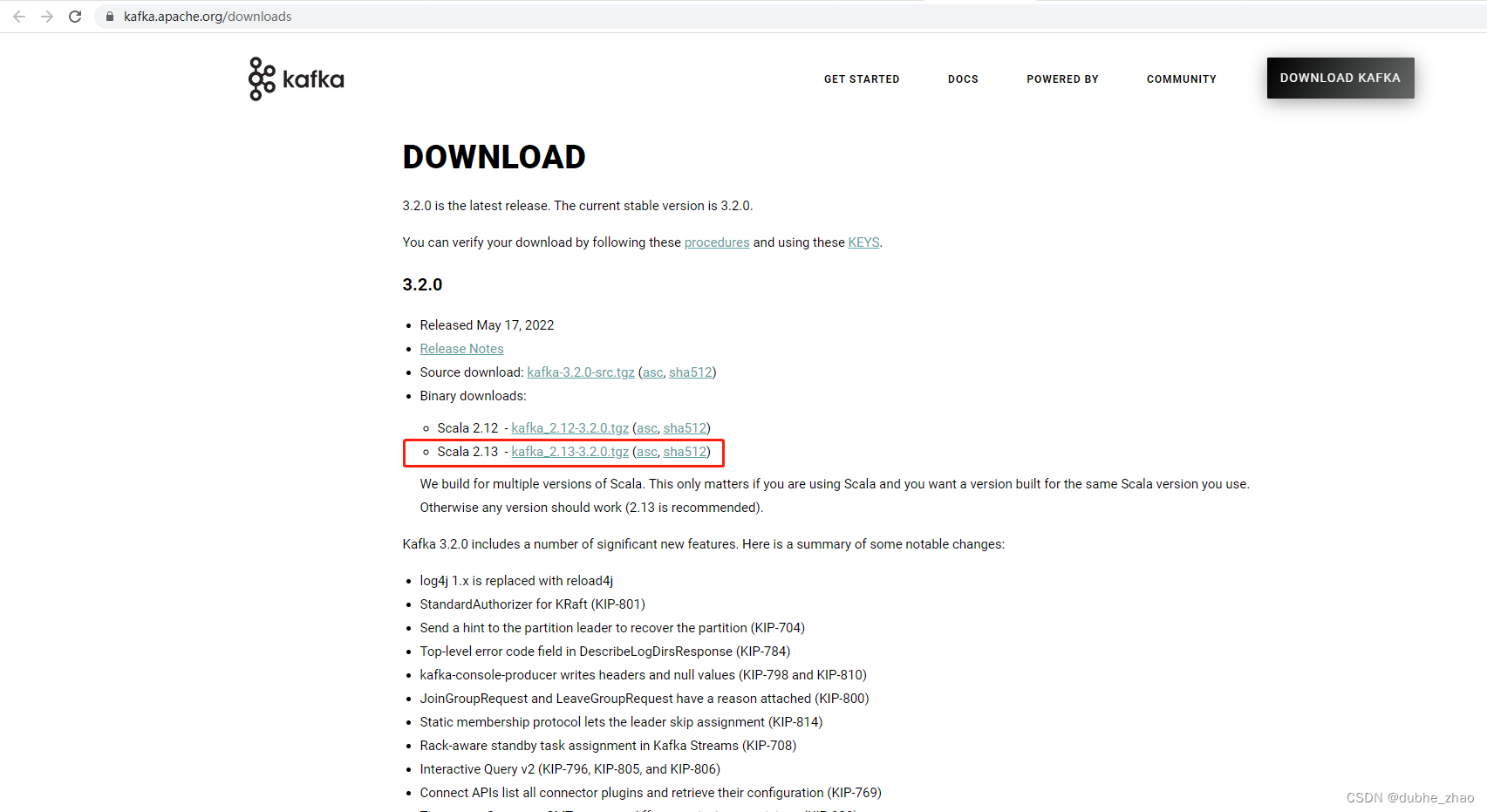Open the COMMUNITY navigation item

point(1181,78)
